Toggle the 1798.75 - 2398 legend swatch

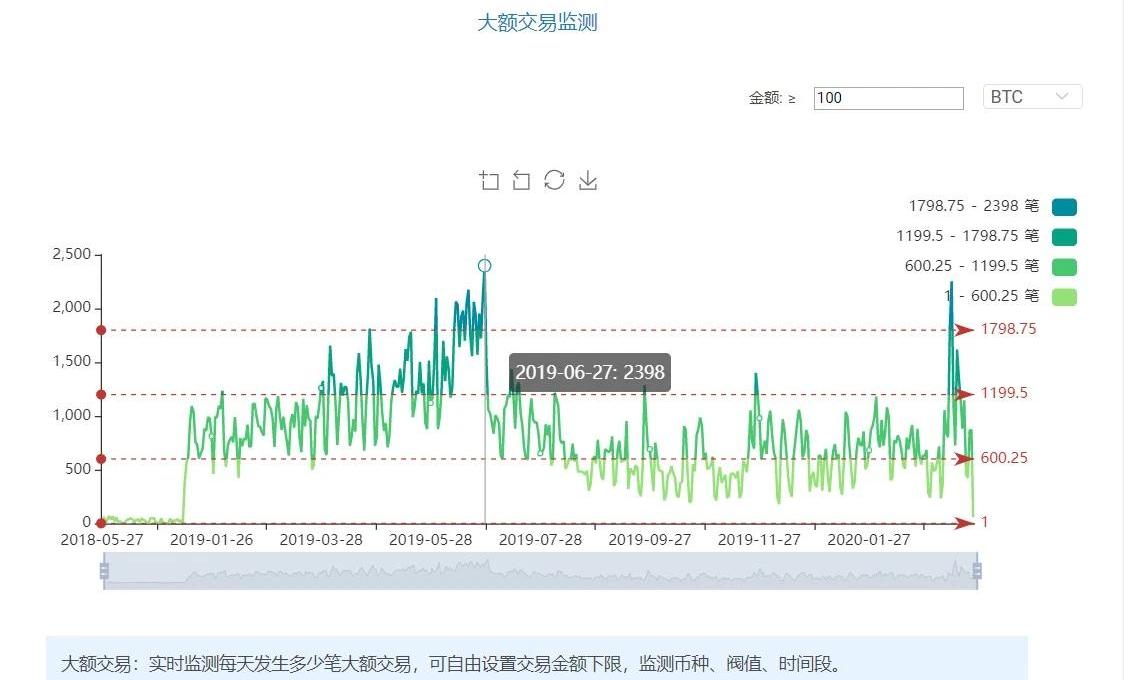tap(1064, 207)
